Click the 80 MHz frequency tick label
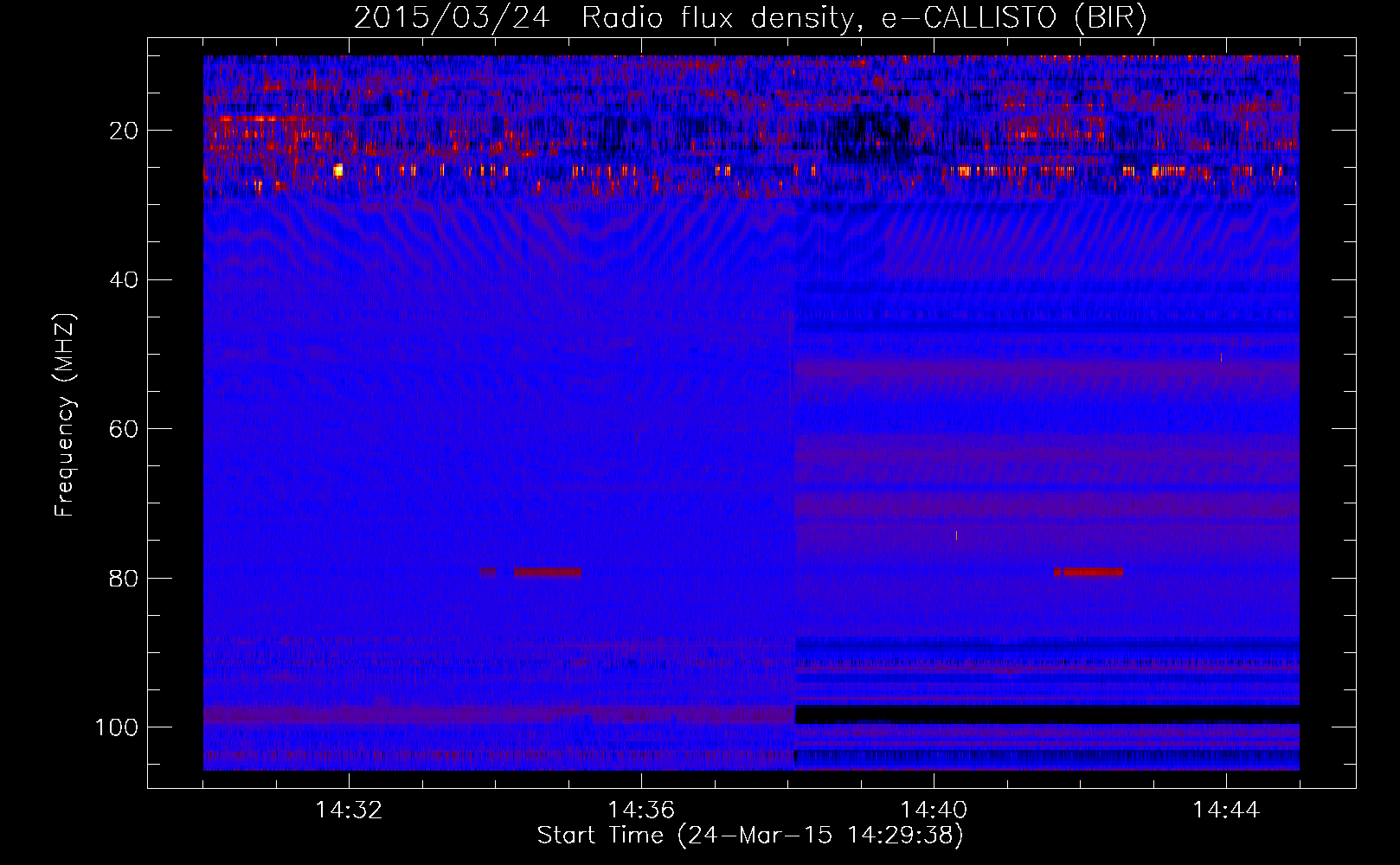This screenshot has height=865, width=1400. coord(124,578)
